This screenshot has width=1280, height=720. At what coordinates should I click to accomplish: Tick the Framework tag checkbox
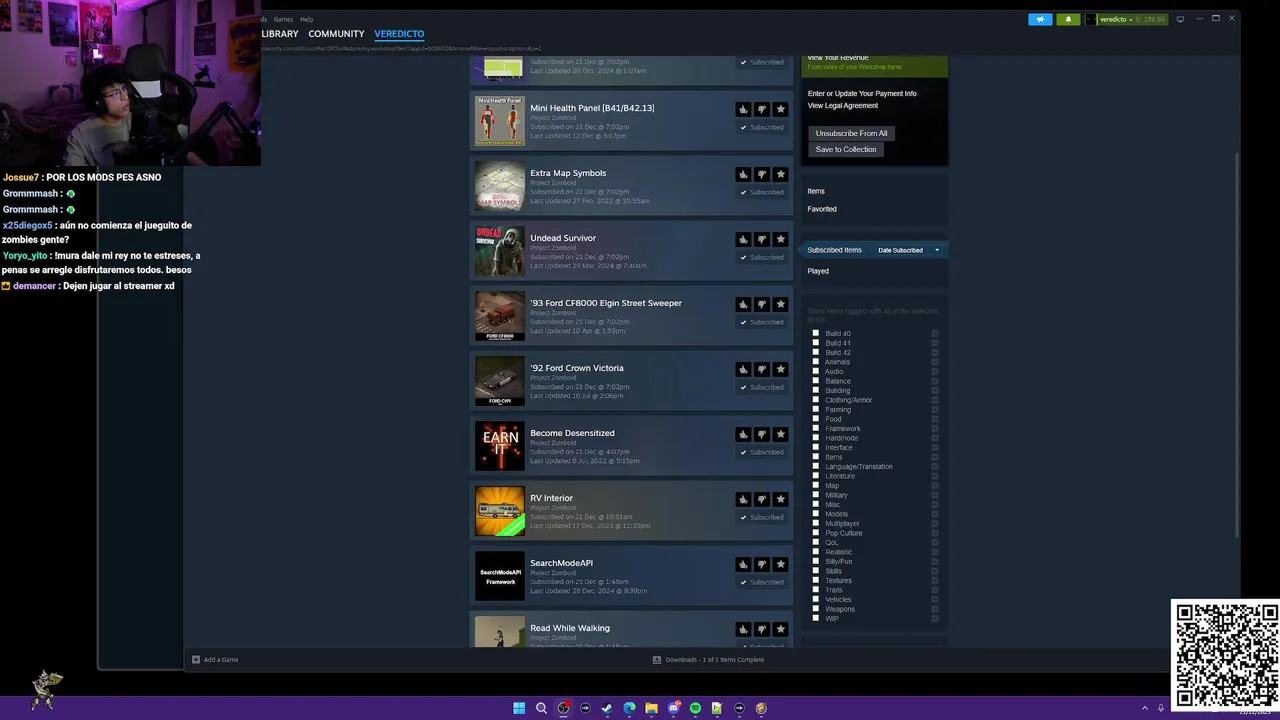816,428
